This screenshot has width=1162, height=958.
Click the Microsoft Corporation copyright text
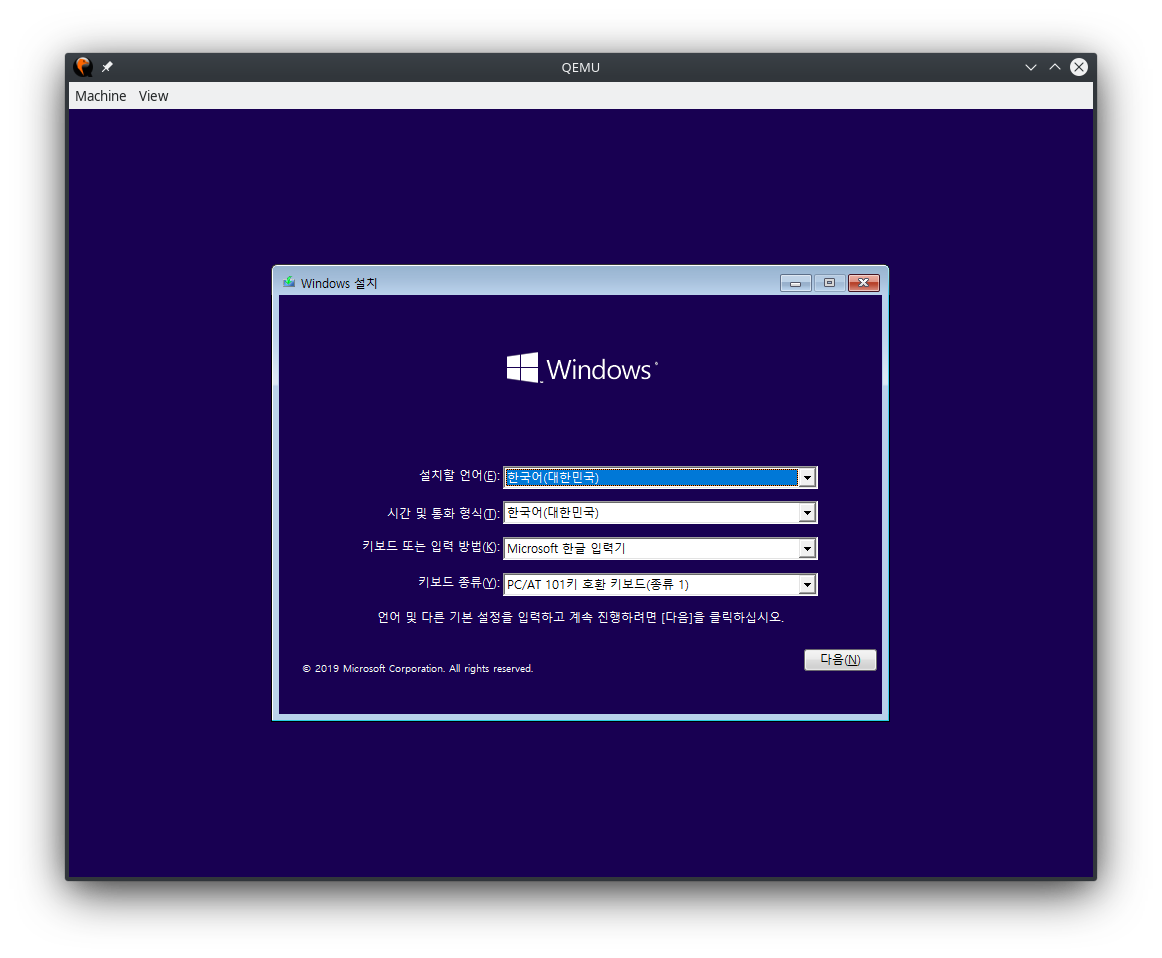[417, 668]
